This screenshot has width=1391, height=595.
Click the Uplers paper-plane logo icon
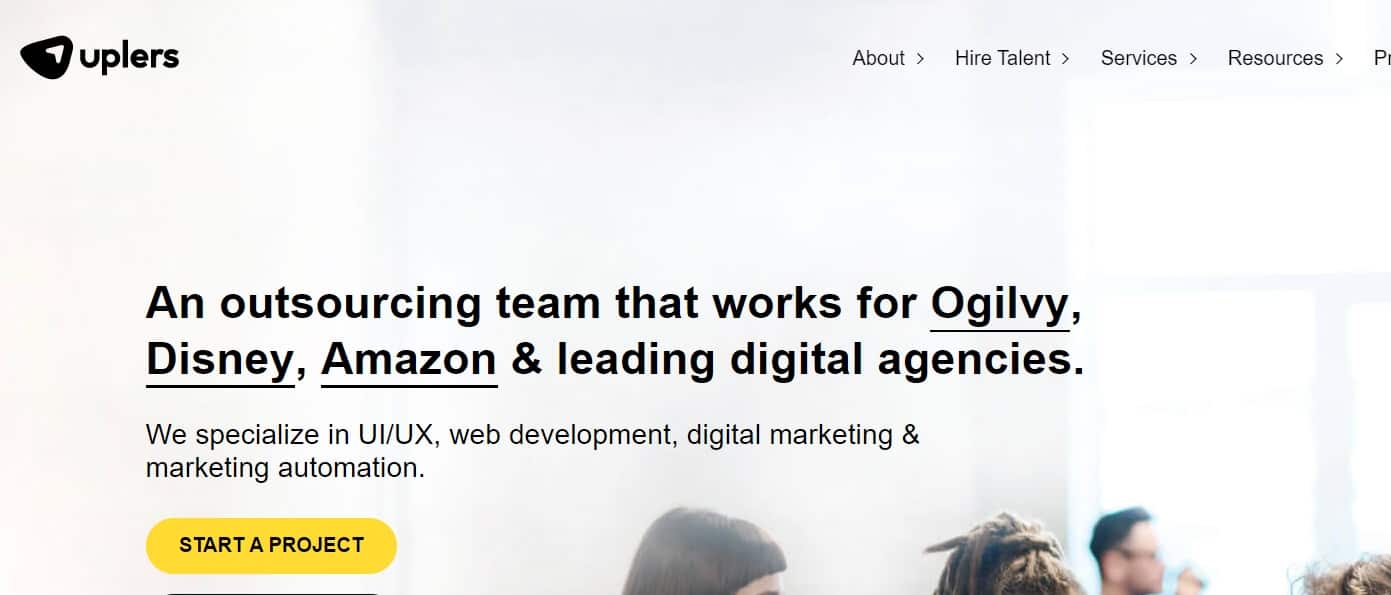click(46, 57)
